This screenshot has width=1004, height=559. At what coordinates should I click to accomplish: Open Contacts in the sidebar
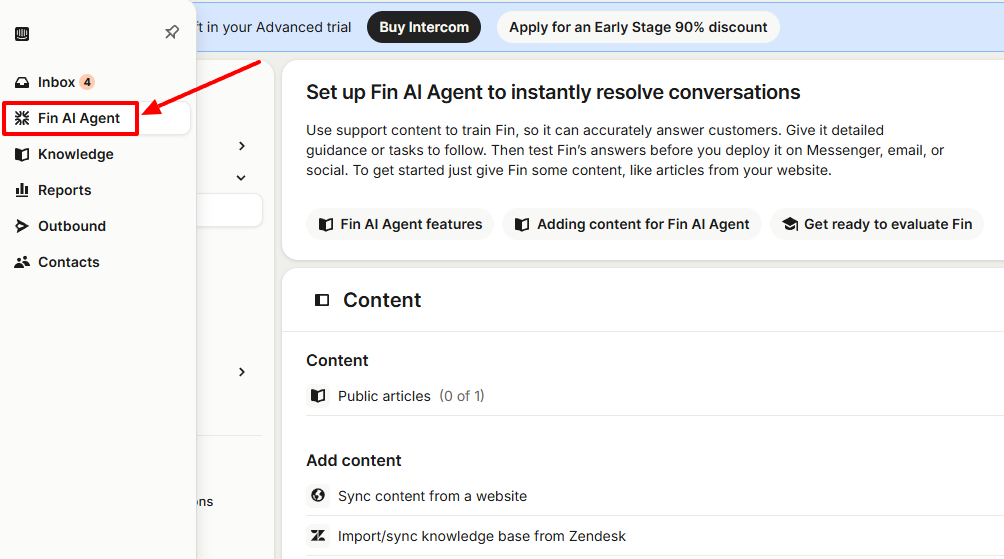point(69,262)
